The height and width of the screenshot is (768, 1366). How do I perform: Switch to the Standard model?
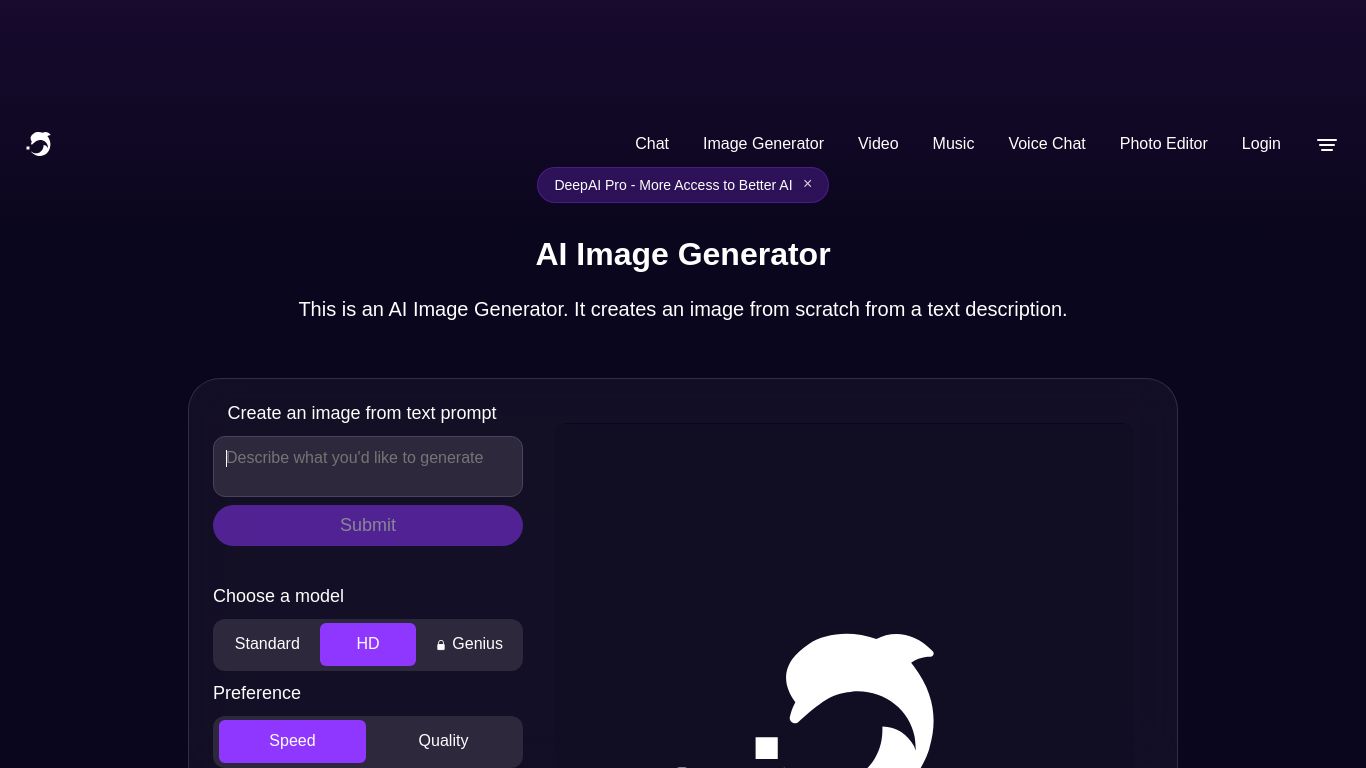coord(267,644)
